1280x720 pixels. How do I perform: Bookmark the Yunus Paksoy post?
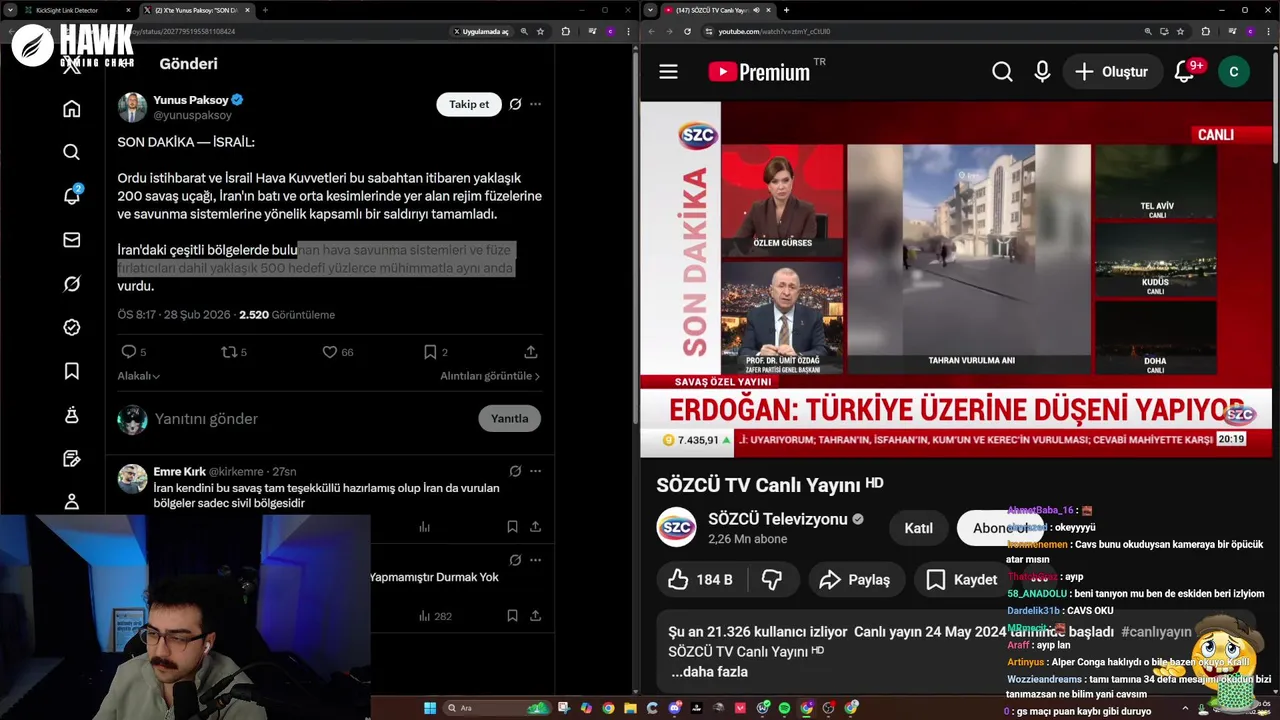coord(430,352)
